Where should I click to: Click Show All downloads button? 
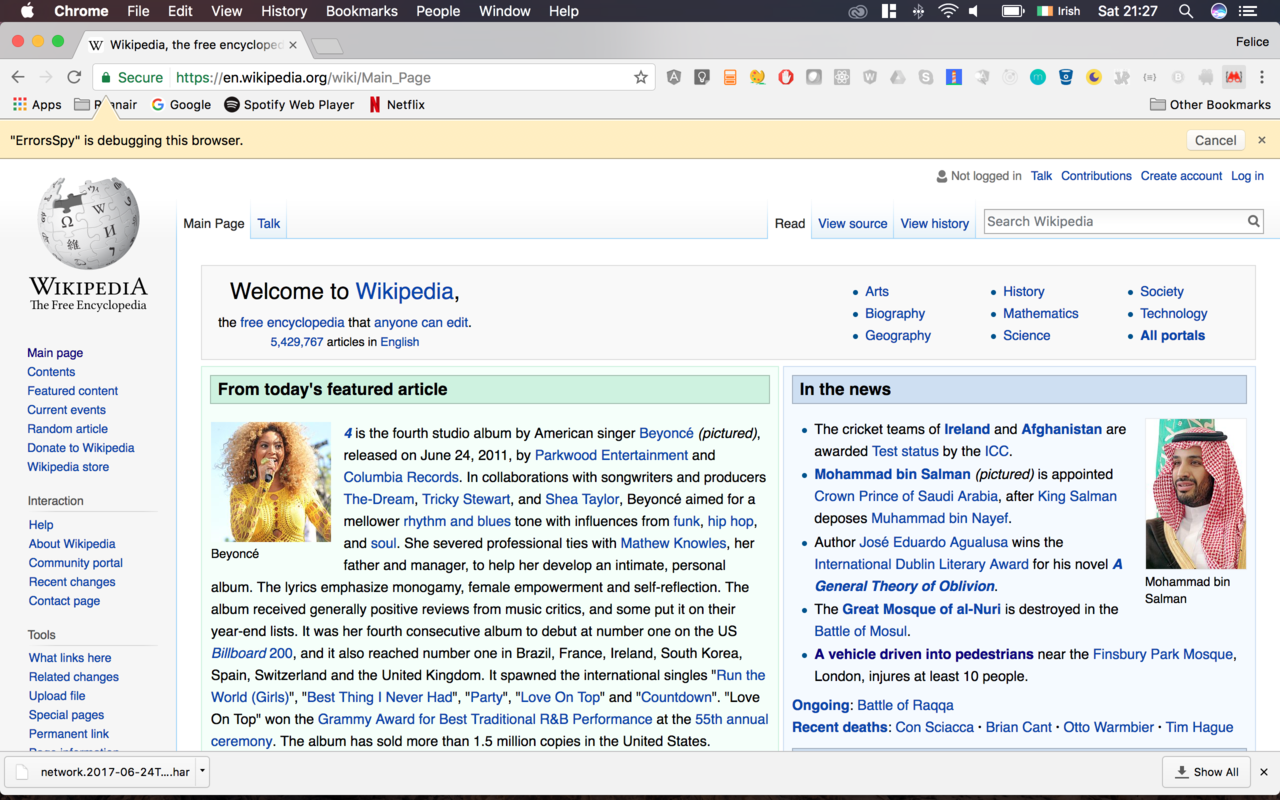1207,771
